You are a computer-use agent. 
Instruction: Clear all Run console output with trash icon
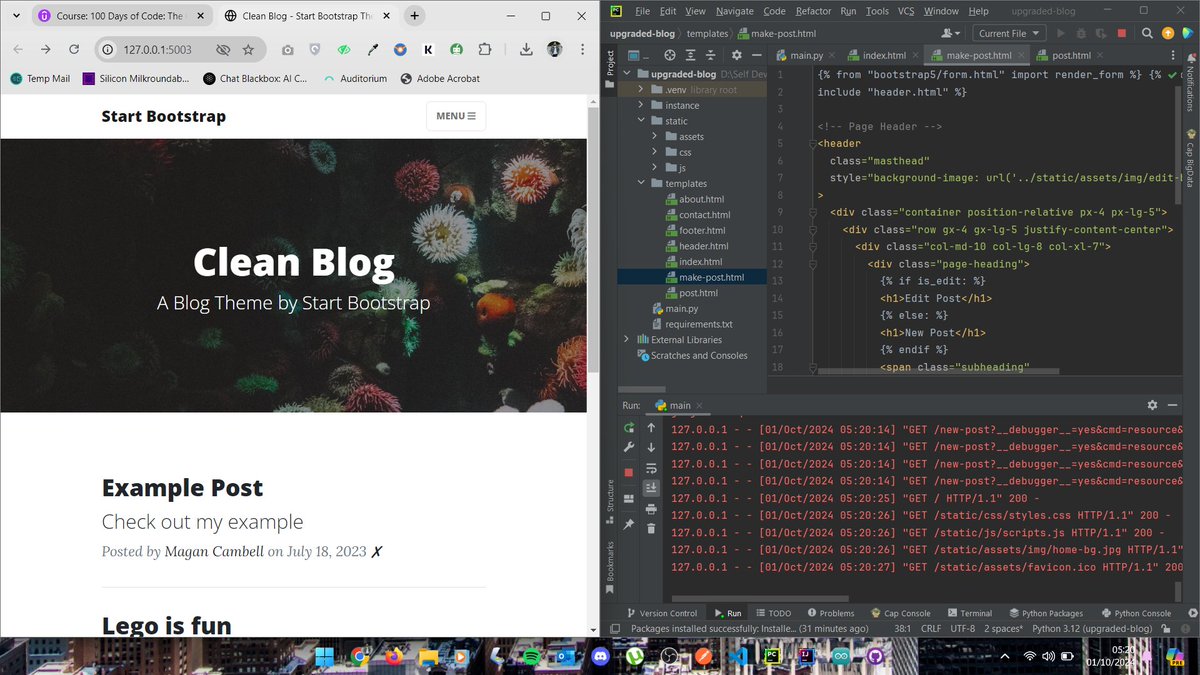[x=651, y=527]
